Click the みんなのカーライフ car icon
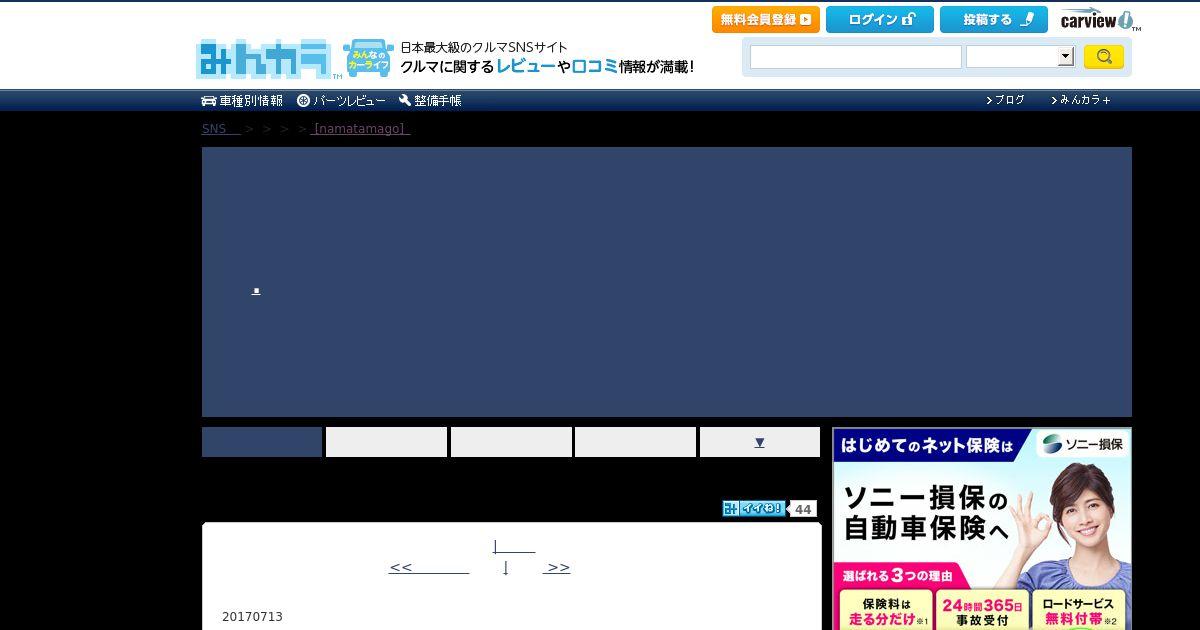Screen dimensions: 1200x630 pyautogui.click(x=367, y=59)
